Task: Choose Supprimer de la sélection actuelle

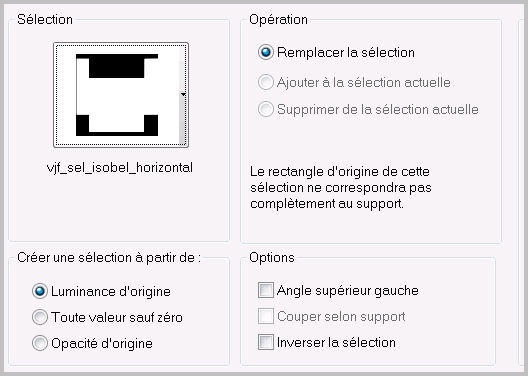Action: [265, 109]
